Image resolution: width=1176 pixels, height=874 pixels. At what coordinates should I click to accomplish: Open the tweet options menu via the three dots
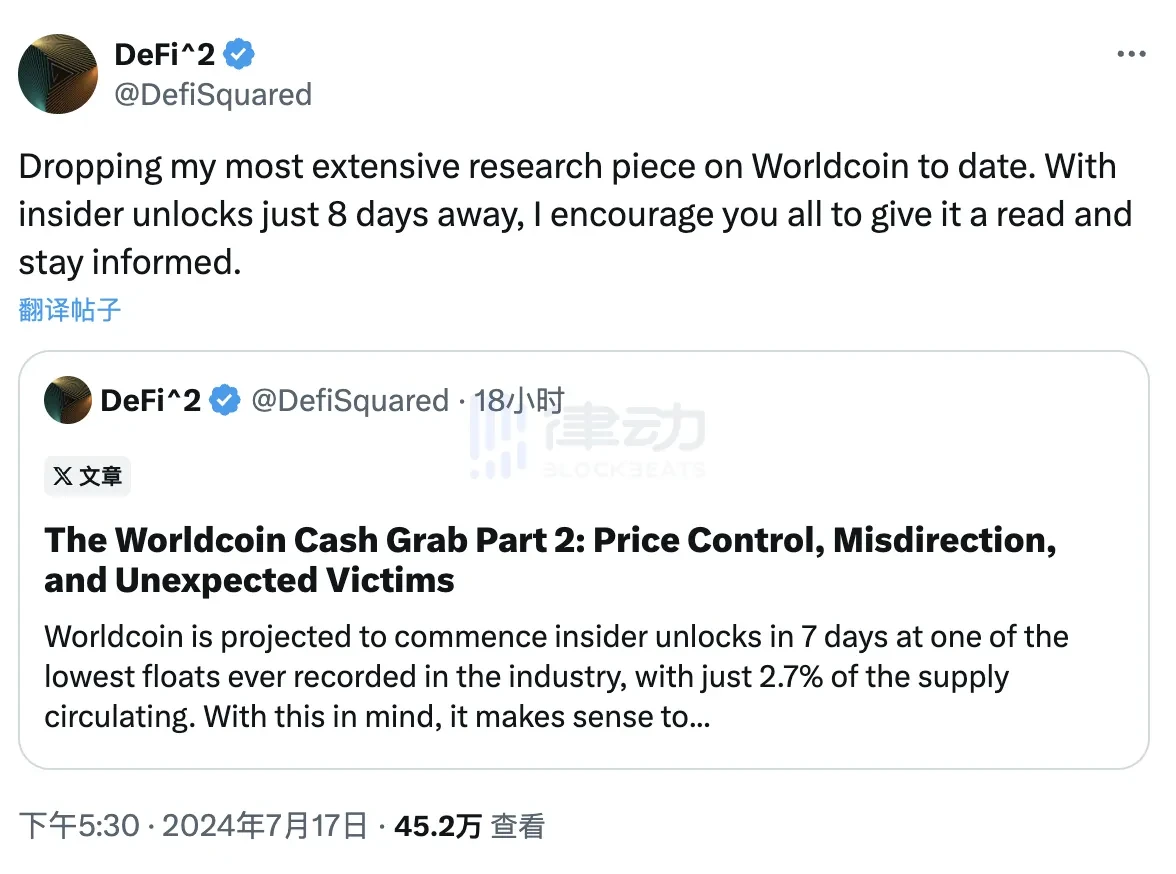click(1131, 53)
